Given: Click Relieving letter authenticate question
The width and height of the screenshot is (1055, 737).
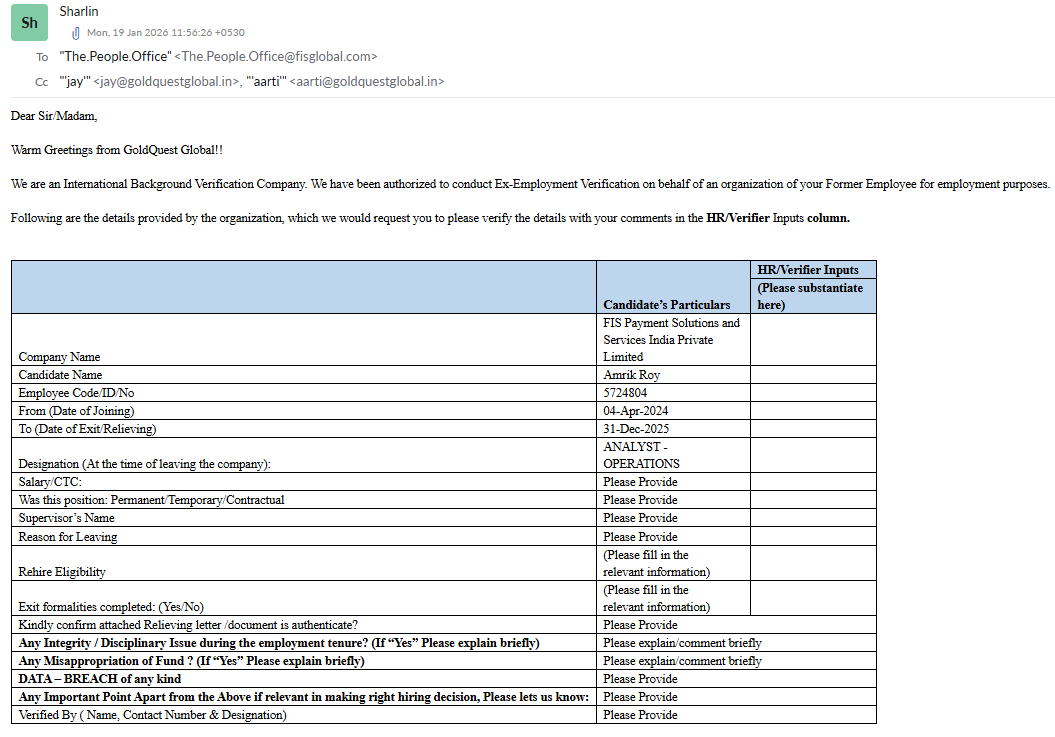Looking at the screenshot, I should pyautogui.click(x=188, y=625).
